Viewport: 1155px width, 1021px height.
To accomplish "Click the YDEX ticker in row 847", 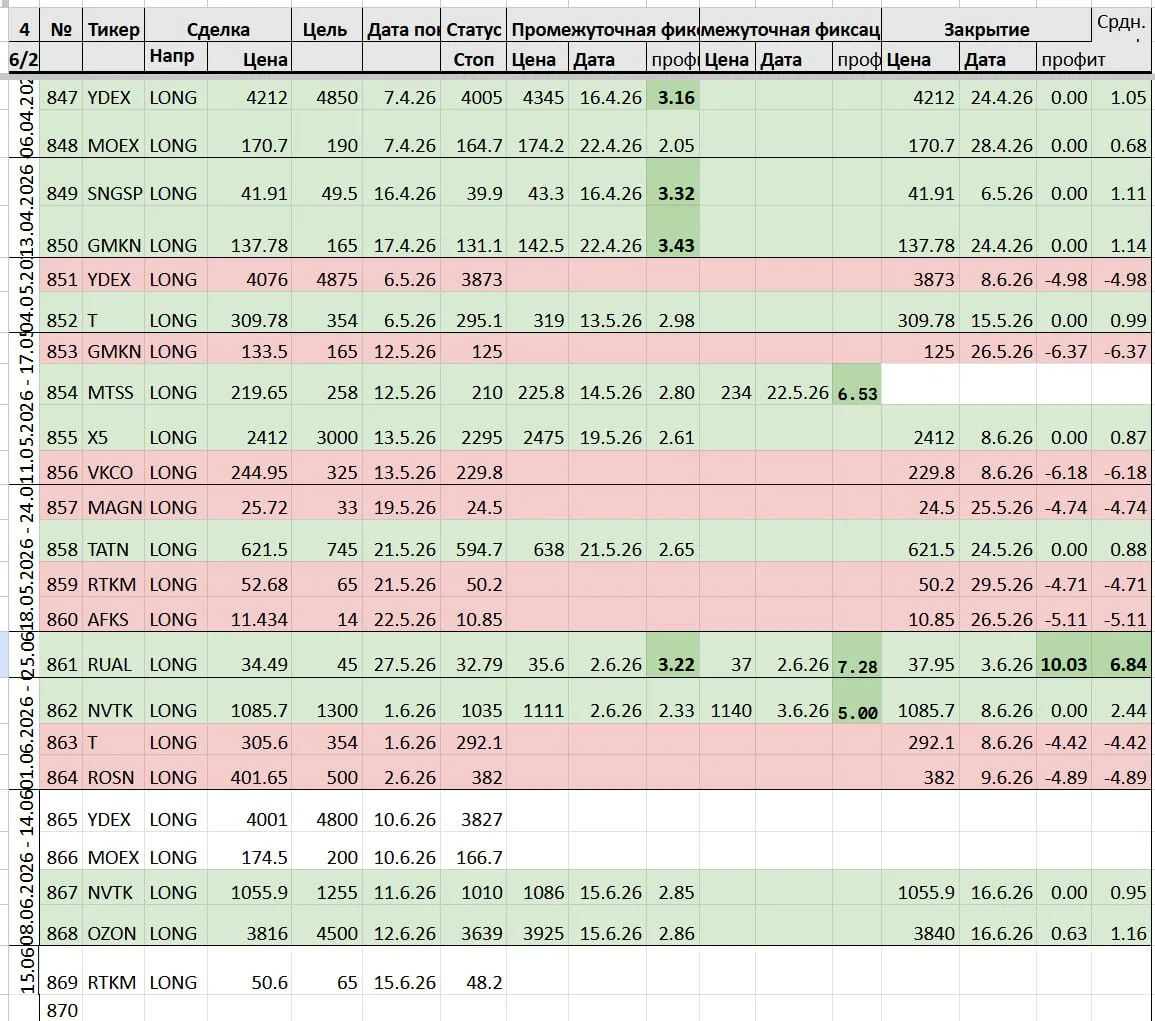I will point(109,97).
